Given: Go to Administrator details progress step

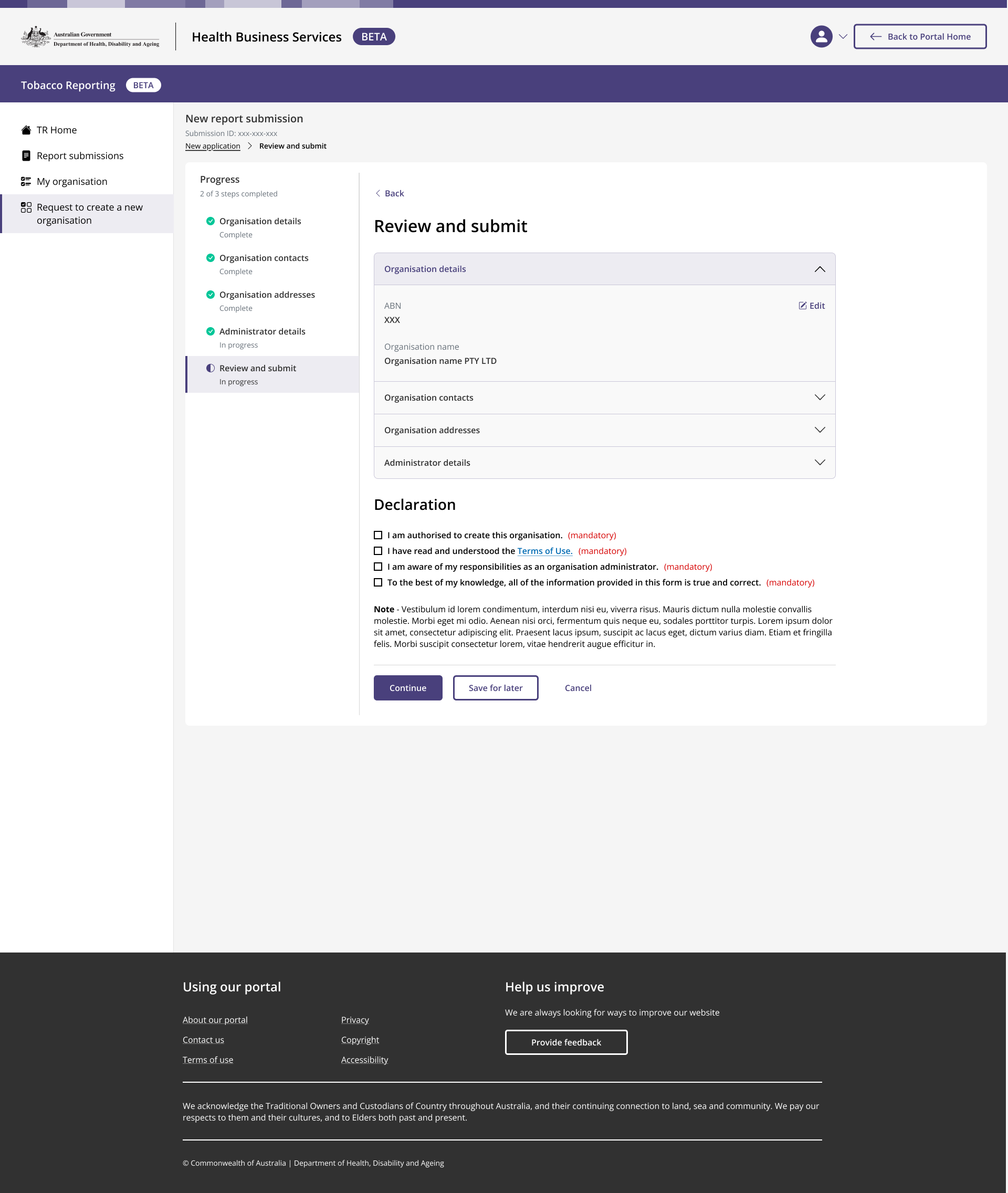Looking at the screenshot, I should pyautogui.click(x=272, y=338).
